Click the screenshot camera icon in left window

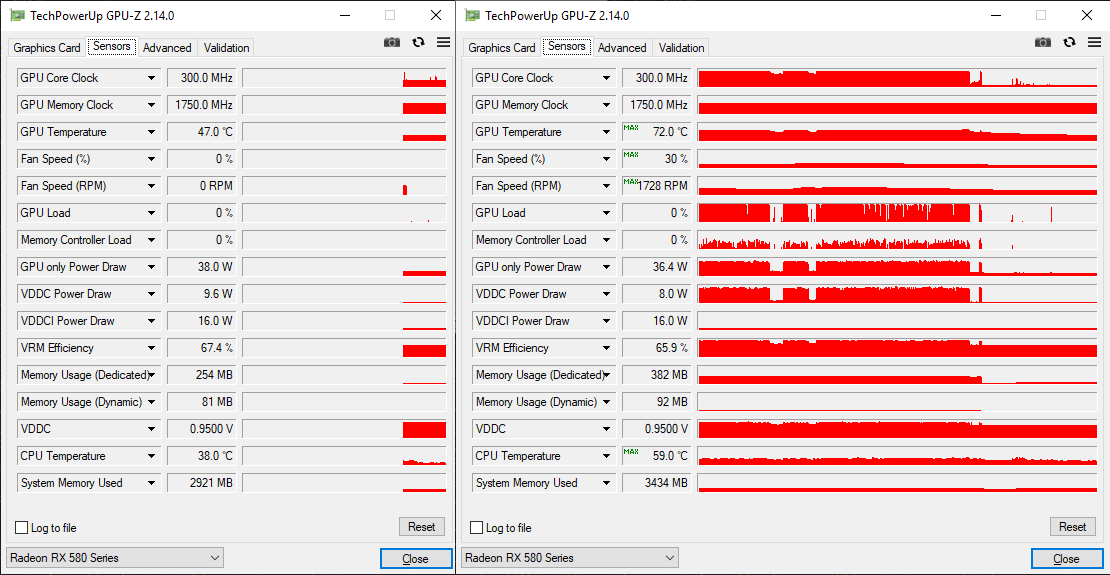pyautogui.click(x=391, y=42)
